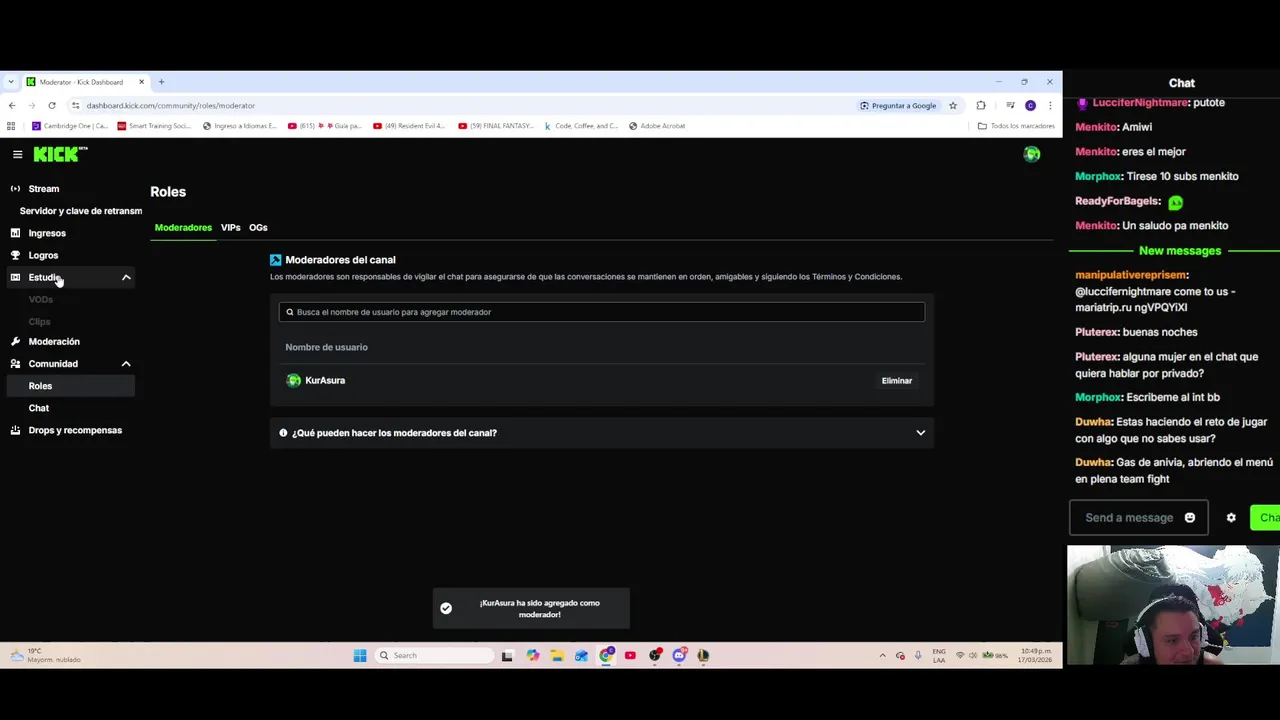Click the Drops y recompensas icon

point(15,430)
